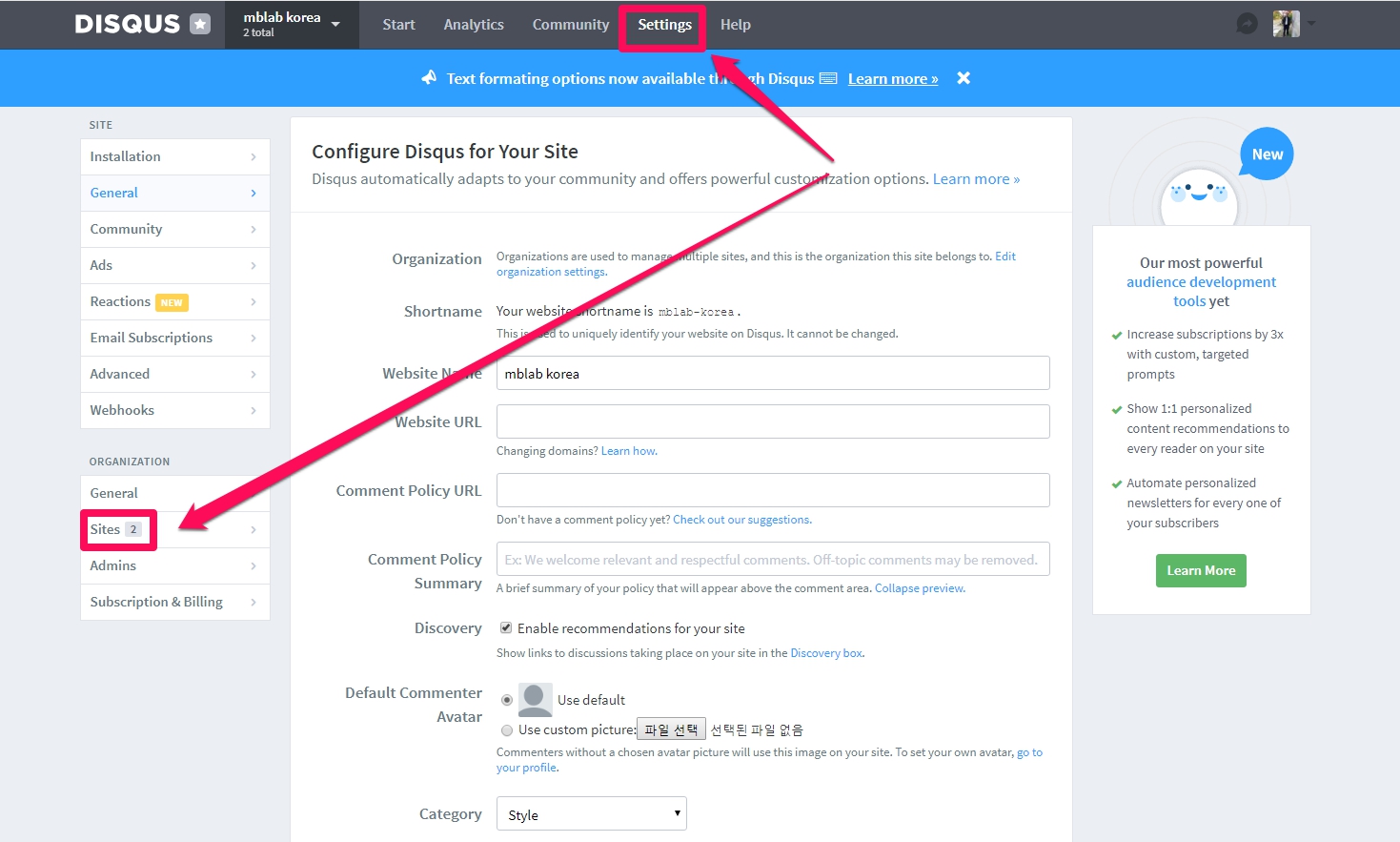Click the custom avatar file chooser button
1400x842 pixels.
coord(671,729)
